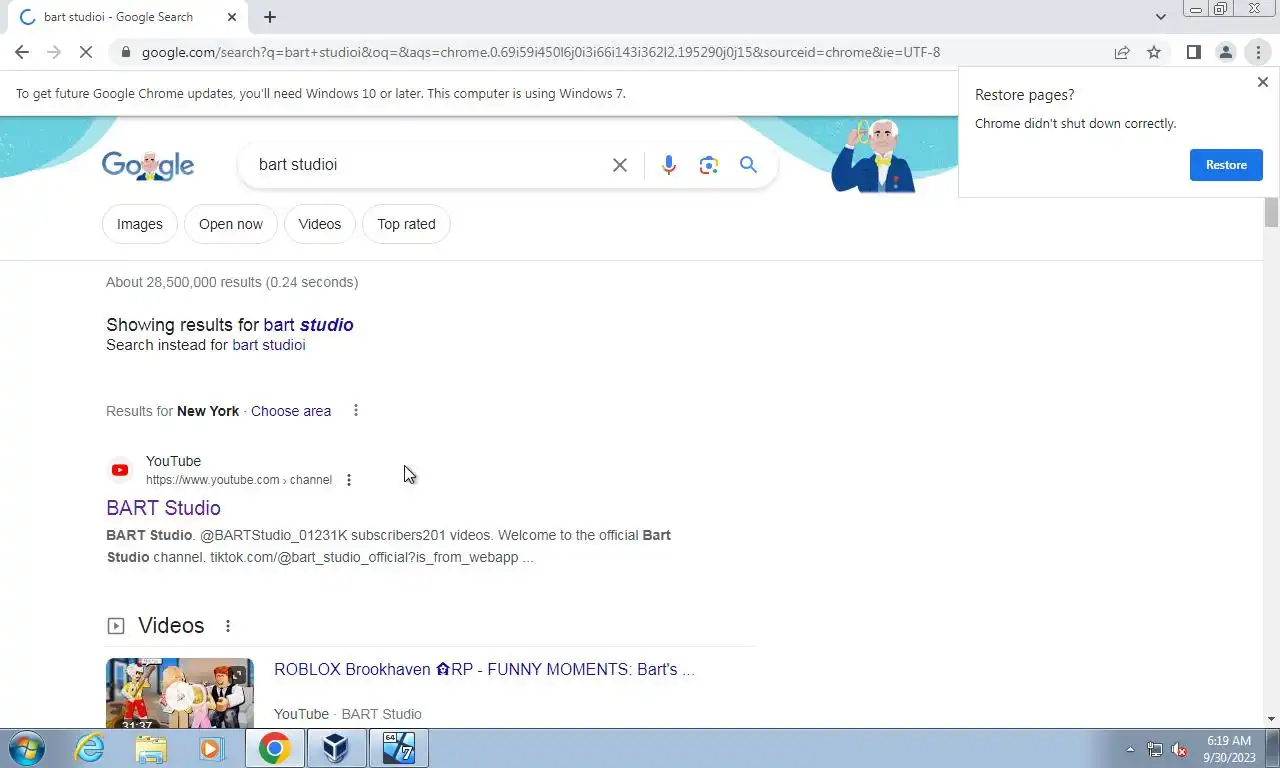Viewport: 1280px width, 768px height.
Task: Open Windows Explorer folder in taskbar
Action: [151, 748]
